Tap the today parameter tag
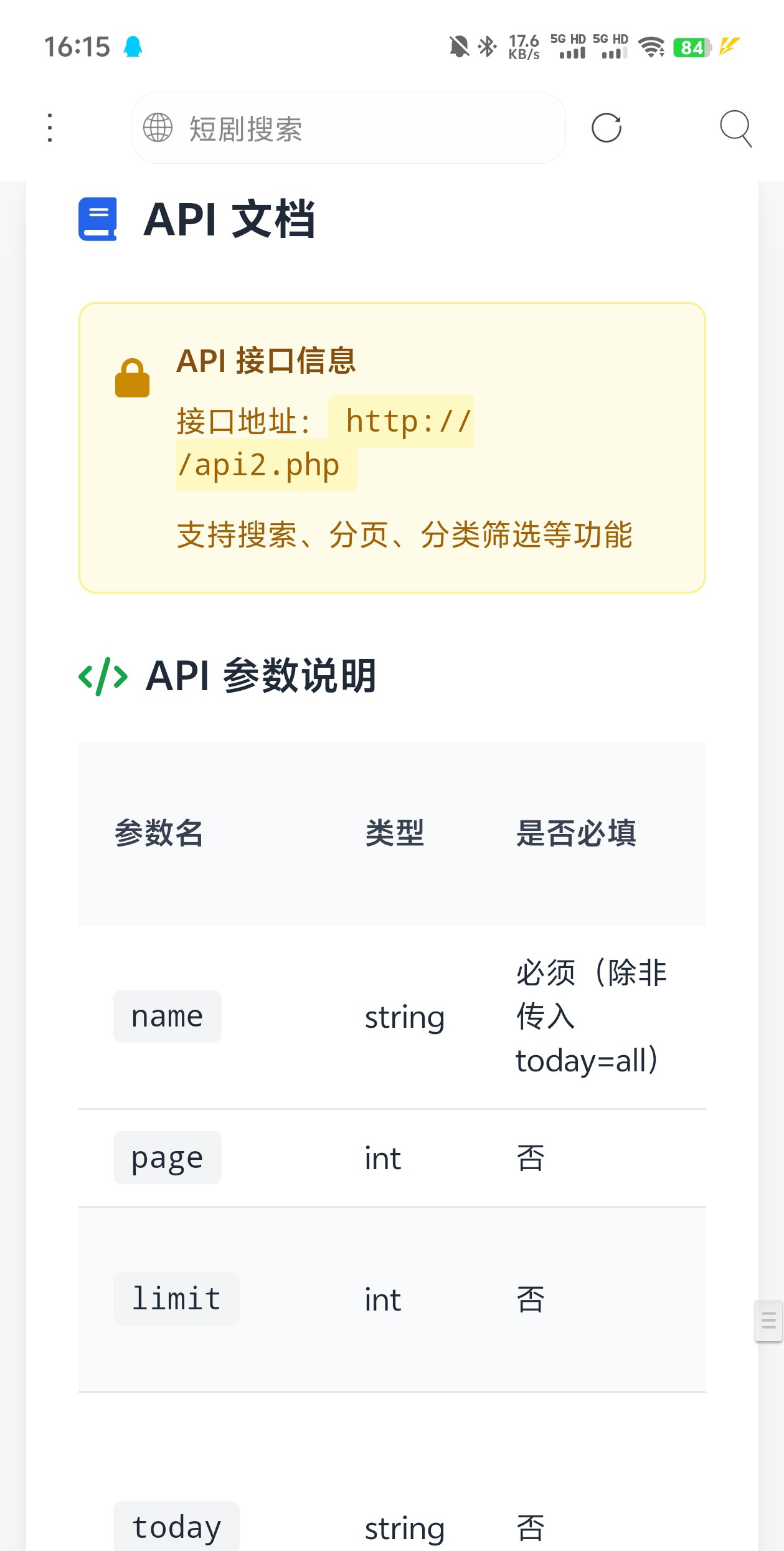 tap(175, 1526)
